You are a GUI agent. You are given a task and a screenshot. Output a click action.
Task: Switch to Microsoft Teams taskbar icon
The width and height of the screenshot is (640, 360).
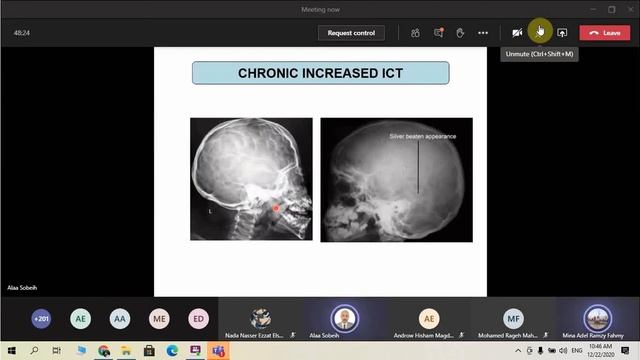(x=218, y=351)
